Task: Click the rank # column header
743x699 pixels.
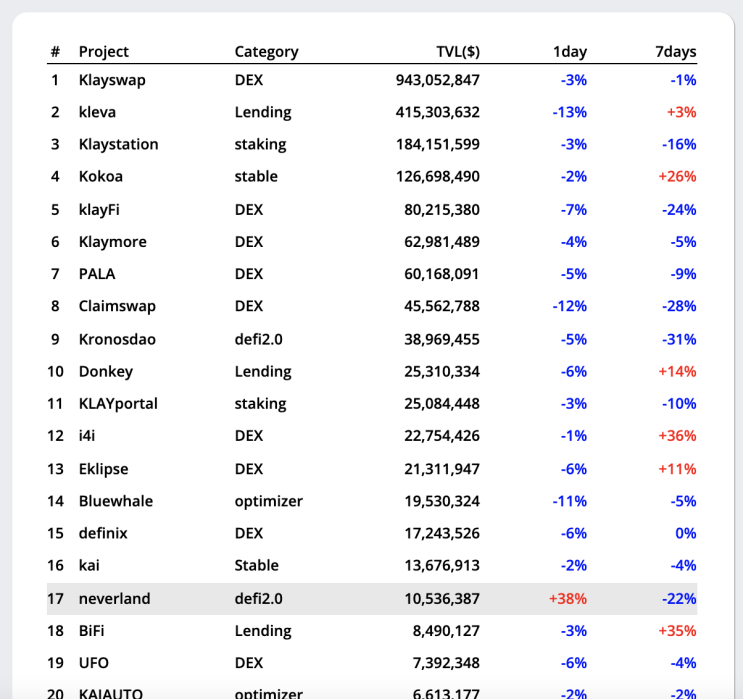Action: [55, 51]
